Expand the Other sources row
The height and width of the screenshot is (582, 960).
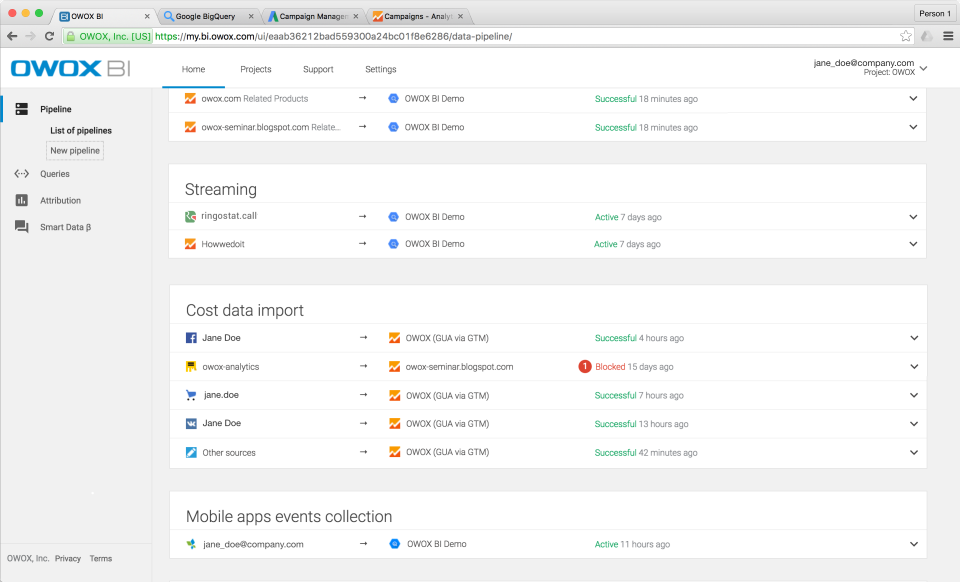(913, 452)
